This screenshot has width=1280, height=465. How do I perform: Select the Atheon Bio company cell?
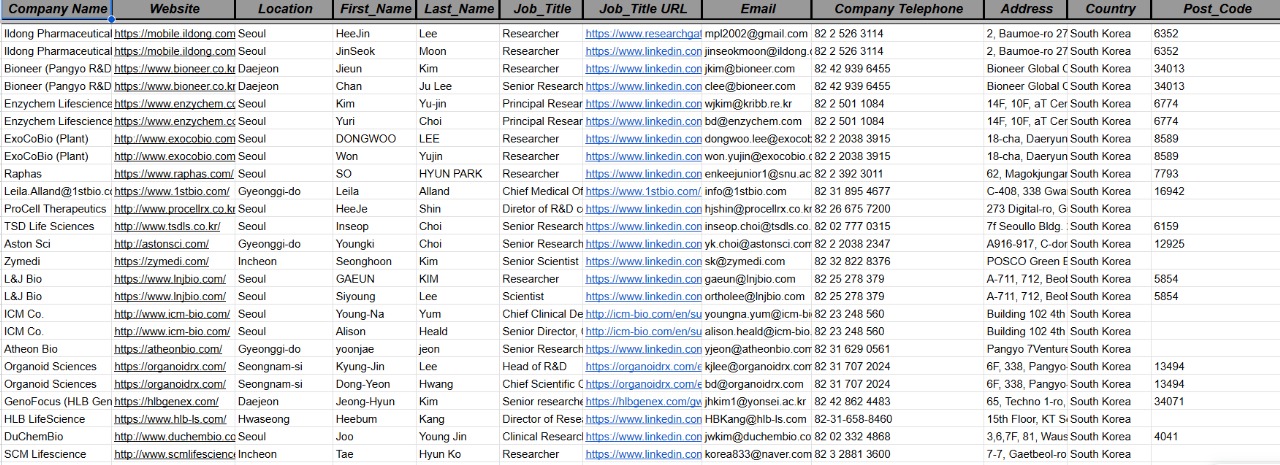(57, 349)
